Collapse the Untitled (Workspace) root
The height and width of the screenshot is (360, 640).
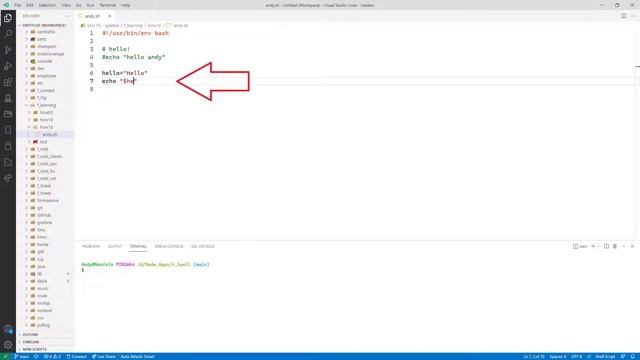point(44,25)
